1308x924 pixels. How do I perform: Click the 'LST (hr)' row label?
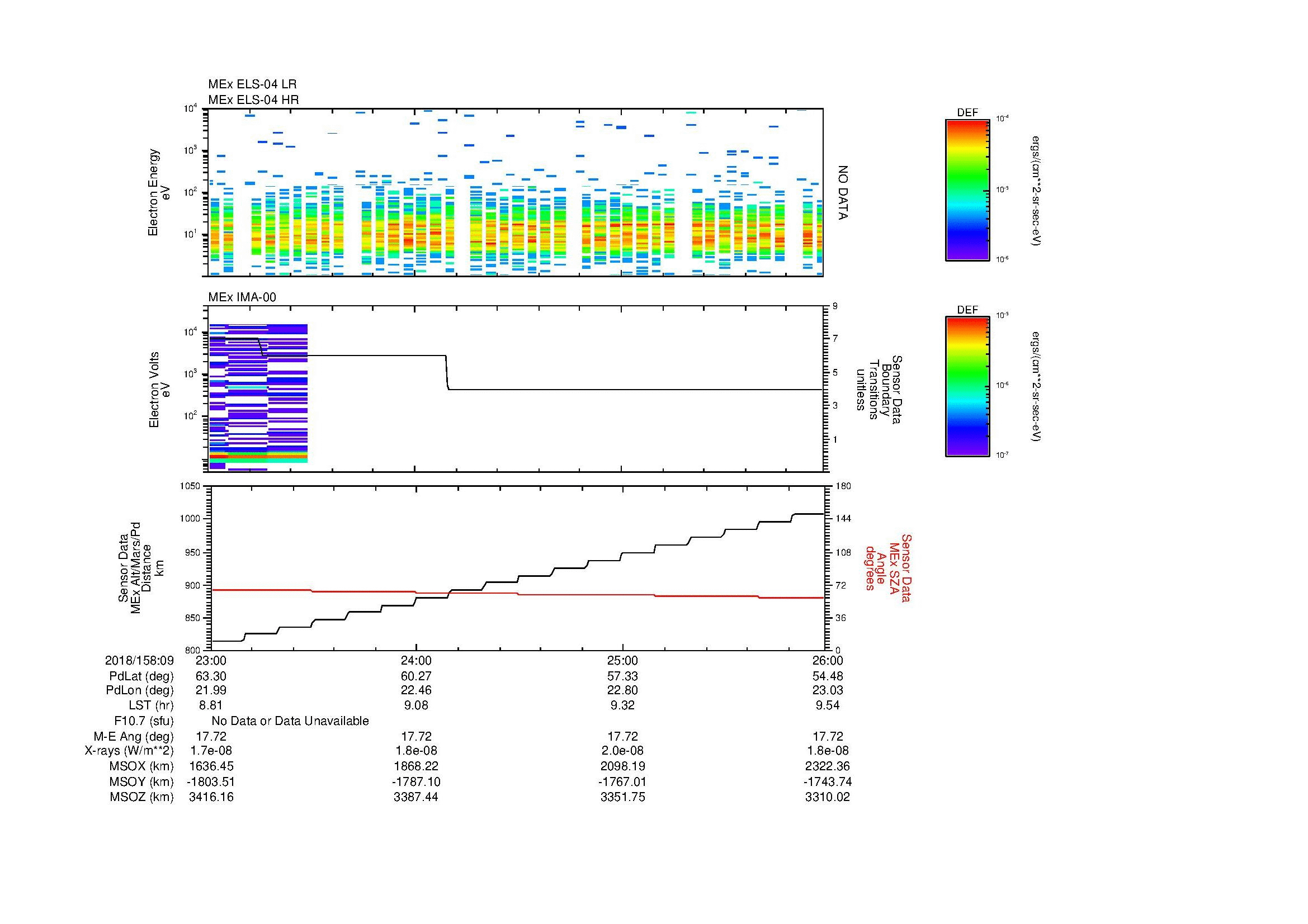pos(151,705)
